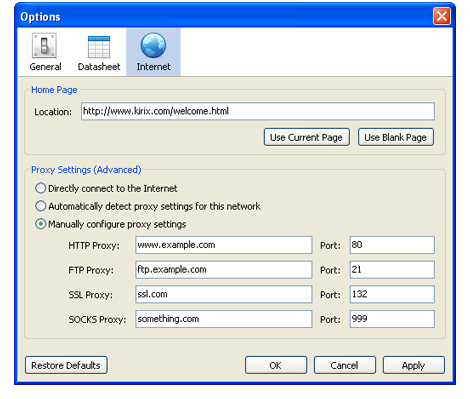
Task: Close the Options dialog with red X
Action: pos(442,16)
